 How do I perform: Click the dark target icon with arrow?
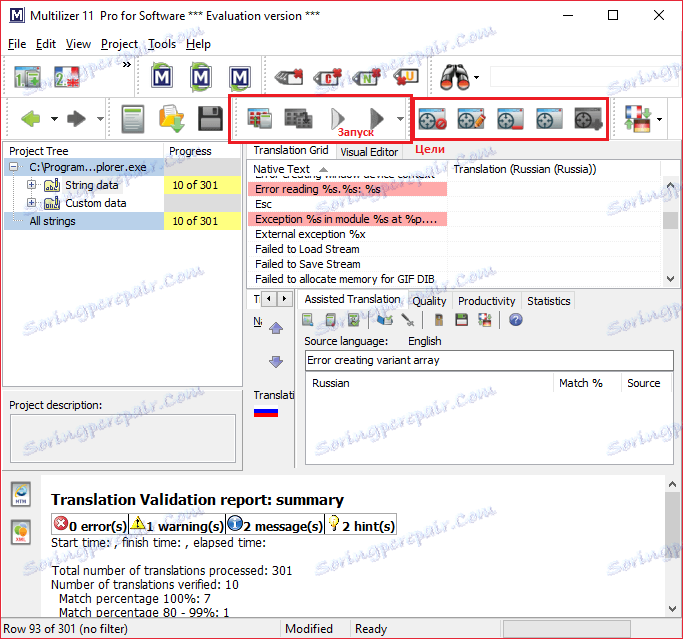click(x=588, y=119)
